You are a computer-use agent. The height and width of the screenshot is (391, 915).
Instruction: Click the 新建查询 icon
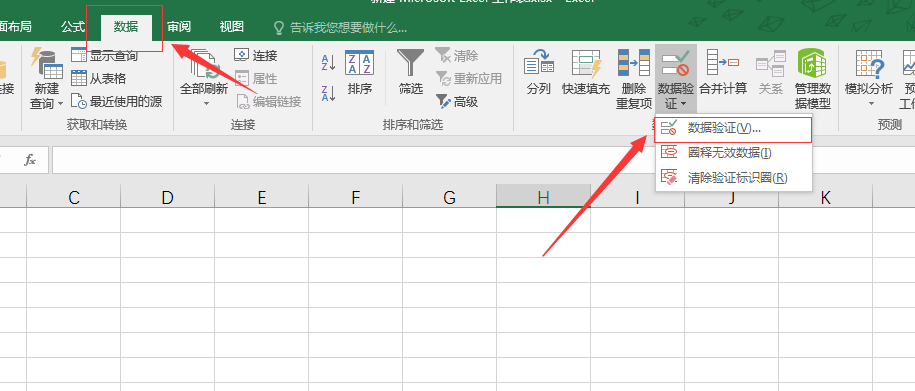pos(47,64)
